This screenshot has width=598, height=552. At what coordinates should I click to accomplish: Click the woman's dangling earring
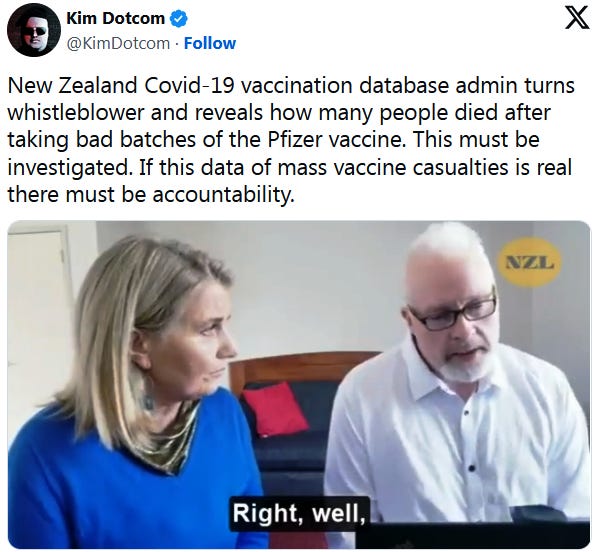coord(148,395)
